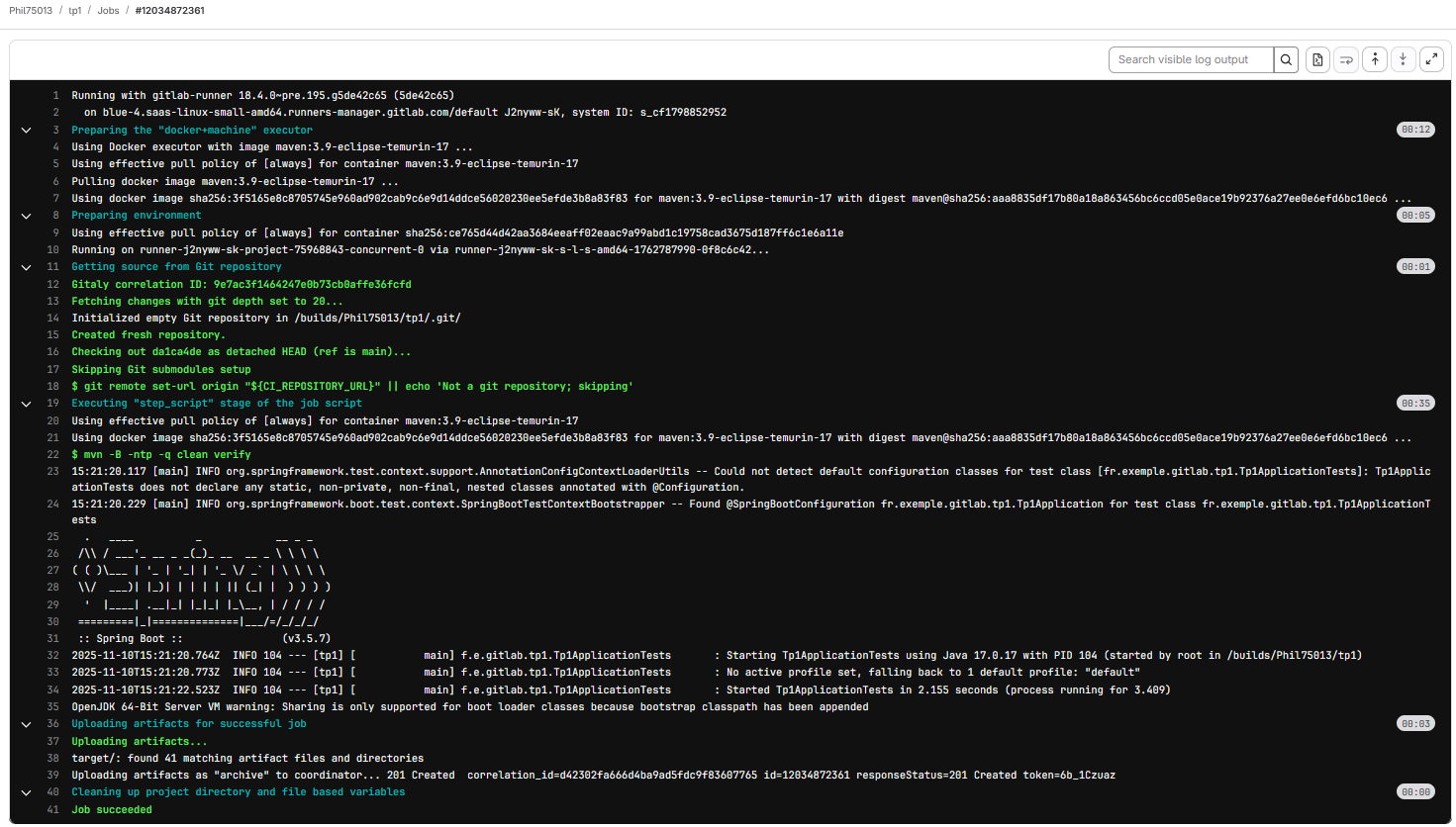Viewport: 1456px width, 827px height.
Task: Focus the Search visible log output field
Action: click(1190, 59)
